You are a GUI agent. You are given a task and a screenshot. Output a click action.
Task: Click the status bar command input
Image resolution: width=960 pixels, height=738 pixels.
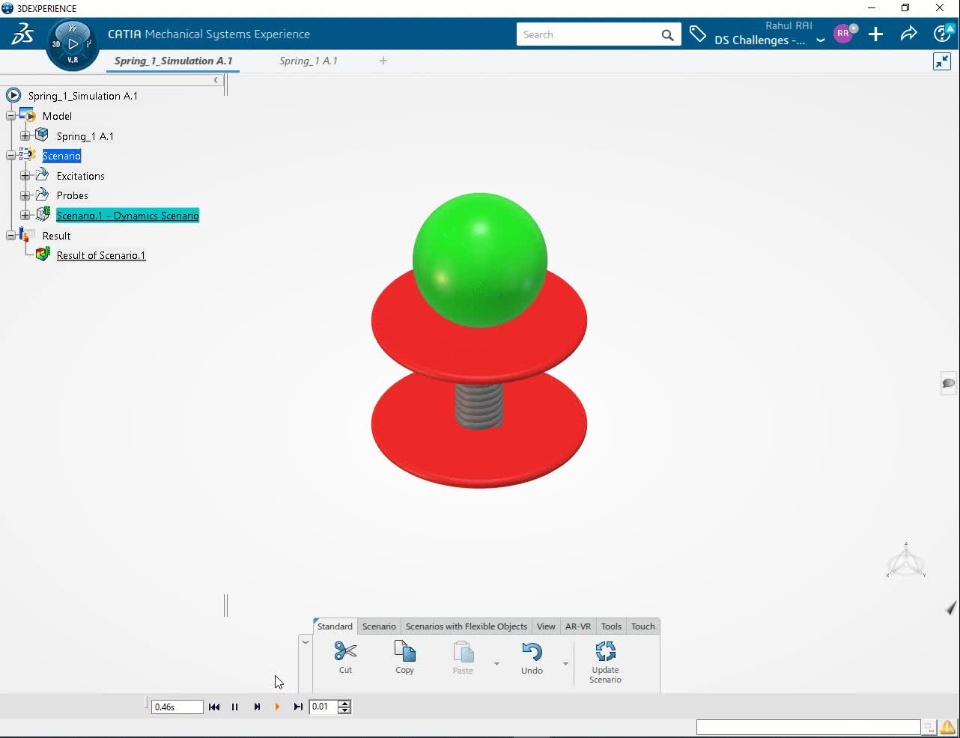808,727
